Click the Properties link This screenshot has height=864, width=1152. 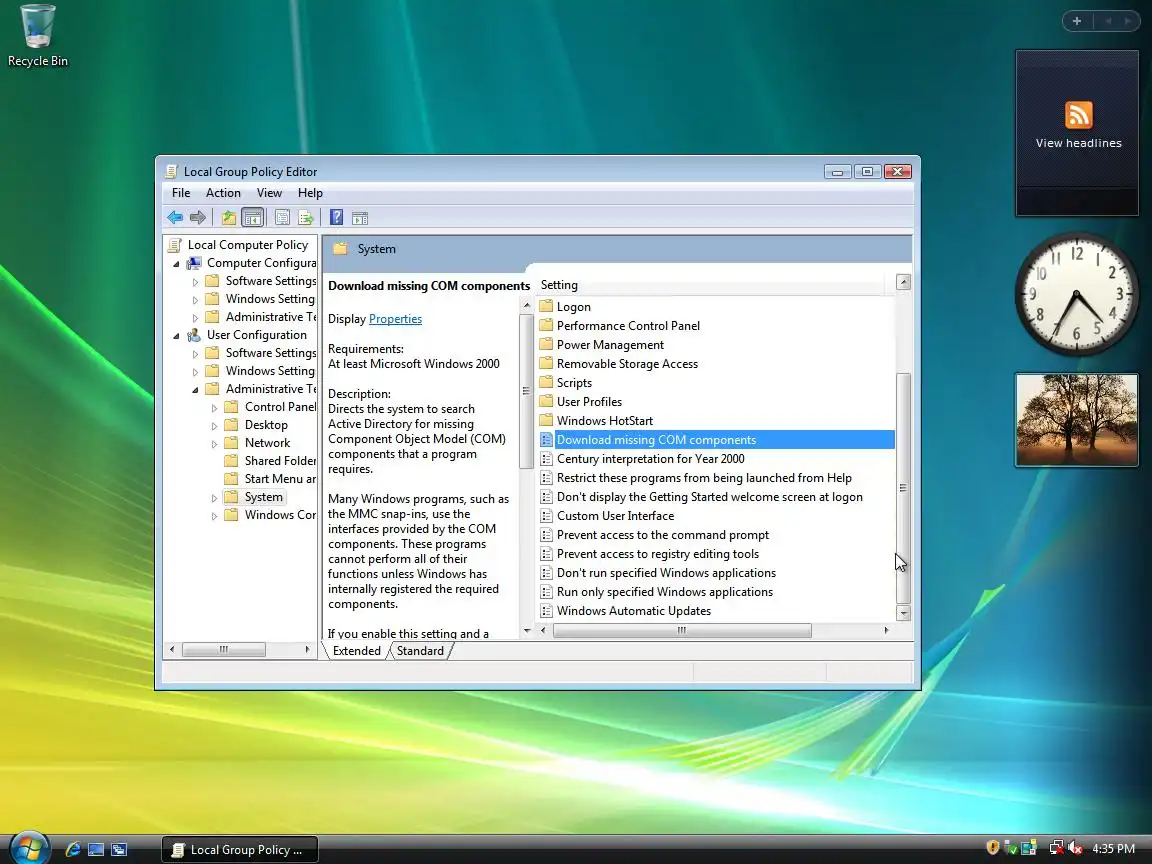[395, 319]
